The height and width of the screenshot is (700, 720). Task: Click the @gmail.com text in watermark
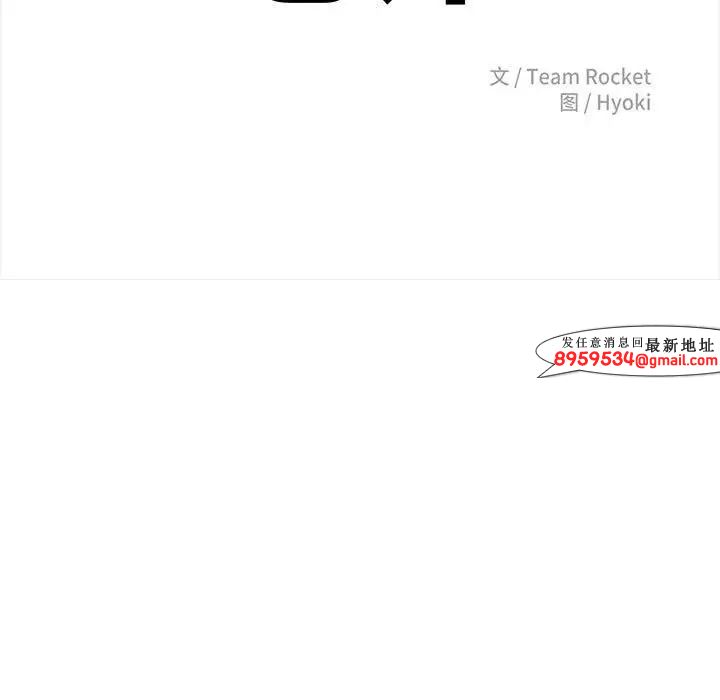[x=676, y=360]
